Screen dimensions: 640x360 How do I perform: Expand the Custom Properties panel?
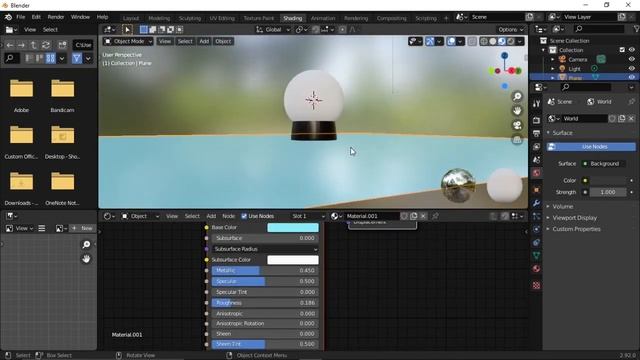(x=576, y=229)
